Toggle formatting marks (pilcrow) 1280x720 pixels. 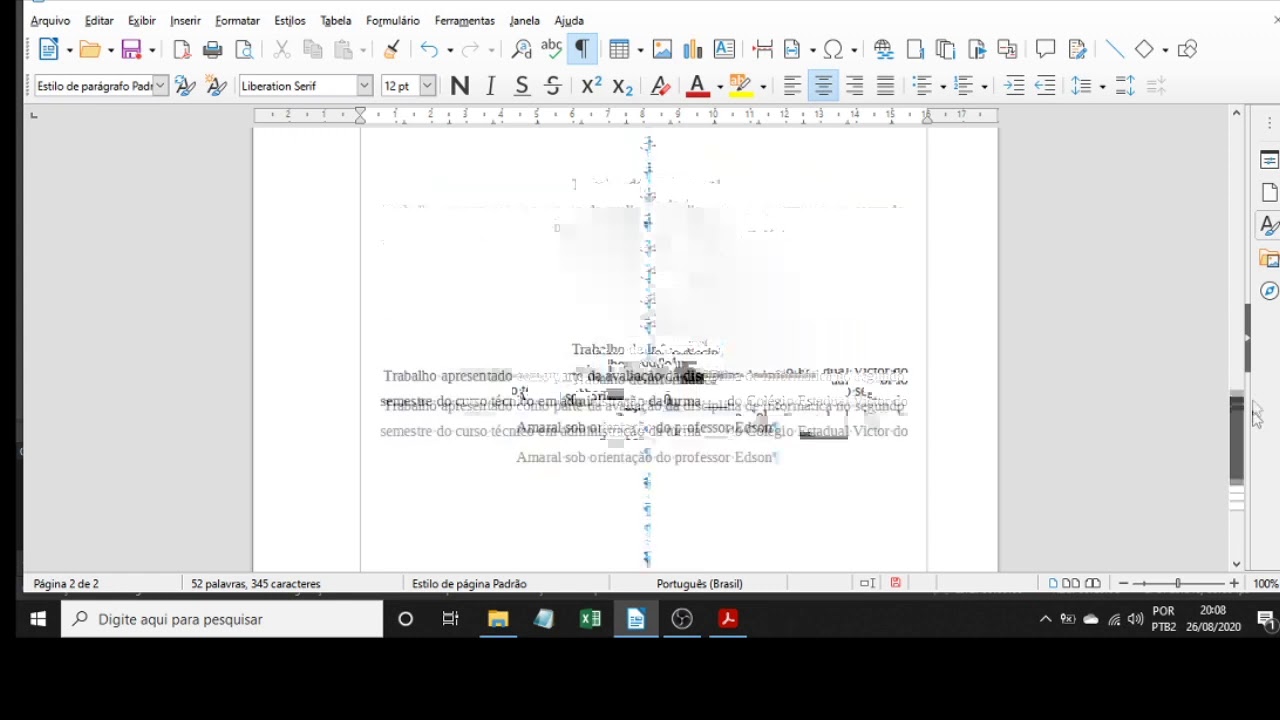tap(582, 49)
